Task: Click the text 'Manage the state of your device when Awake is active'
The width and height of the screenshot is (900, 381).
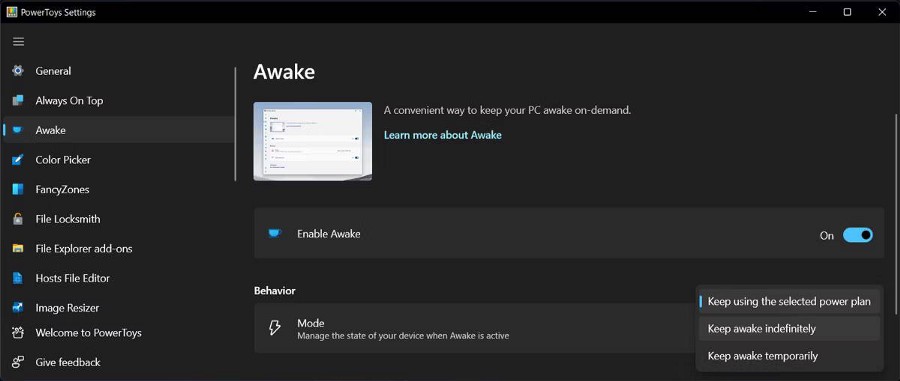Action: [x=403, y=336]
